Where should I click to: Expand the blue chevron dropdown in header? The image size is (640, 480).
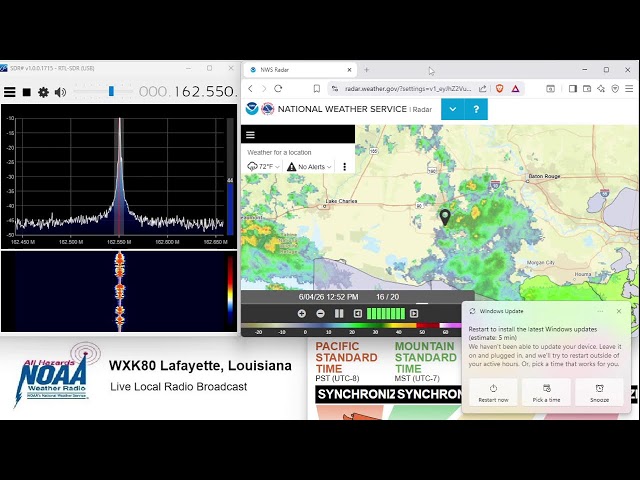[x=453, y=109]
